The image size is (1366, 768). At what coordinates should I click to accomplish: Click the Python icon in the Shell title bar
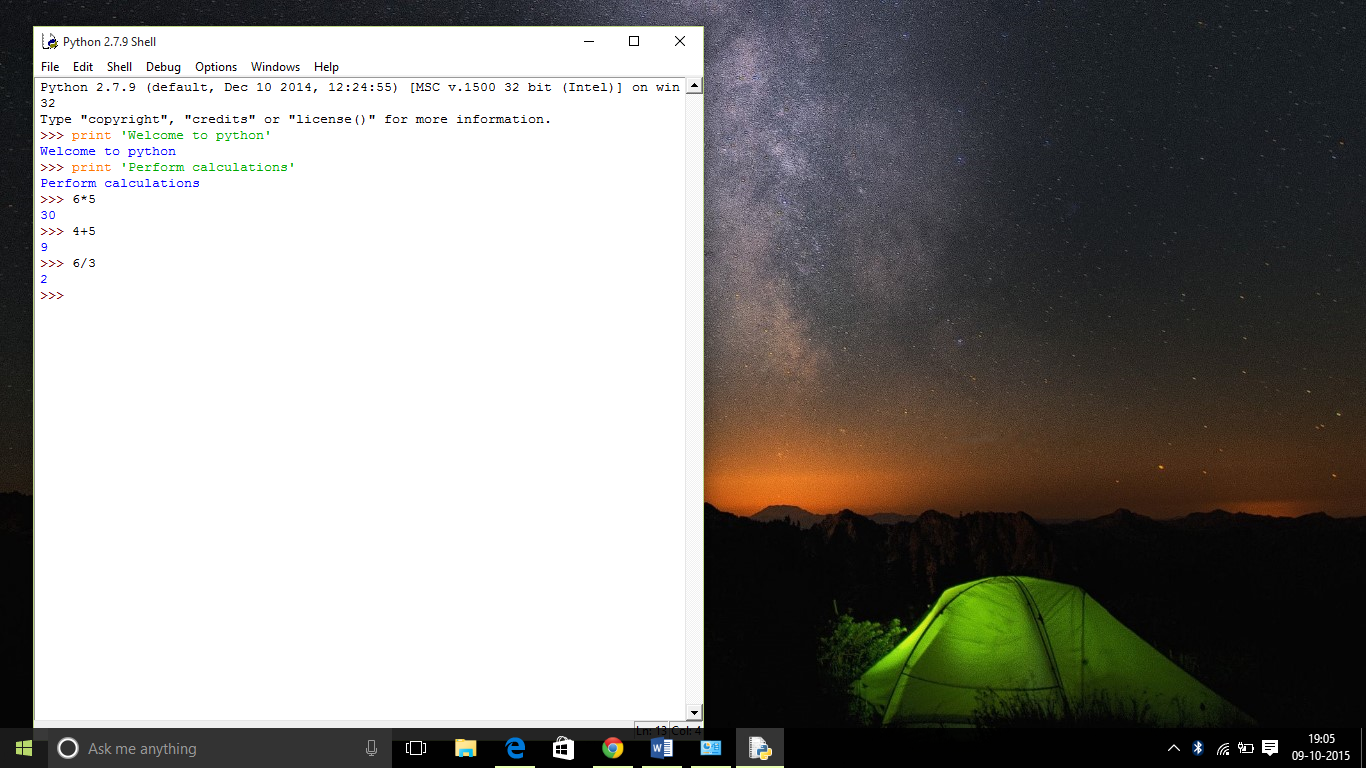point(49,41)
